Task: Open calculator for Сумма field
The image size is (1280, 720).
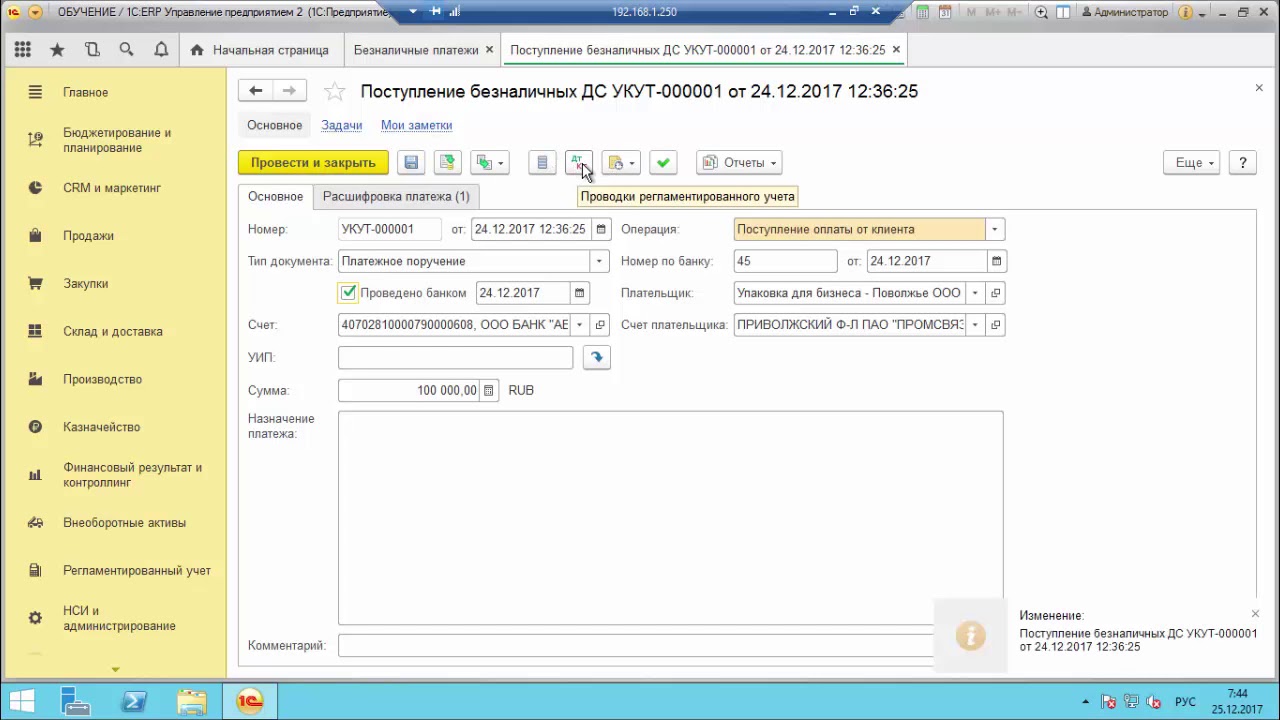Action: tap(489, 390)
